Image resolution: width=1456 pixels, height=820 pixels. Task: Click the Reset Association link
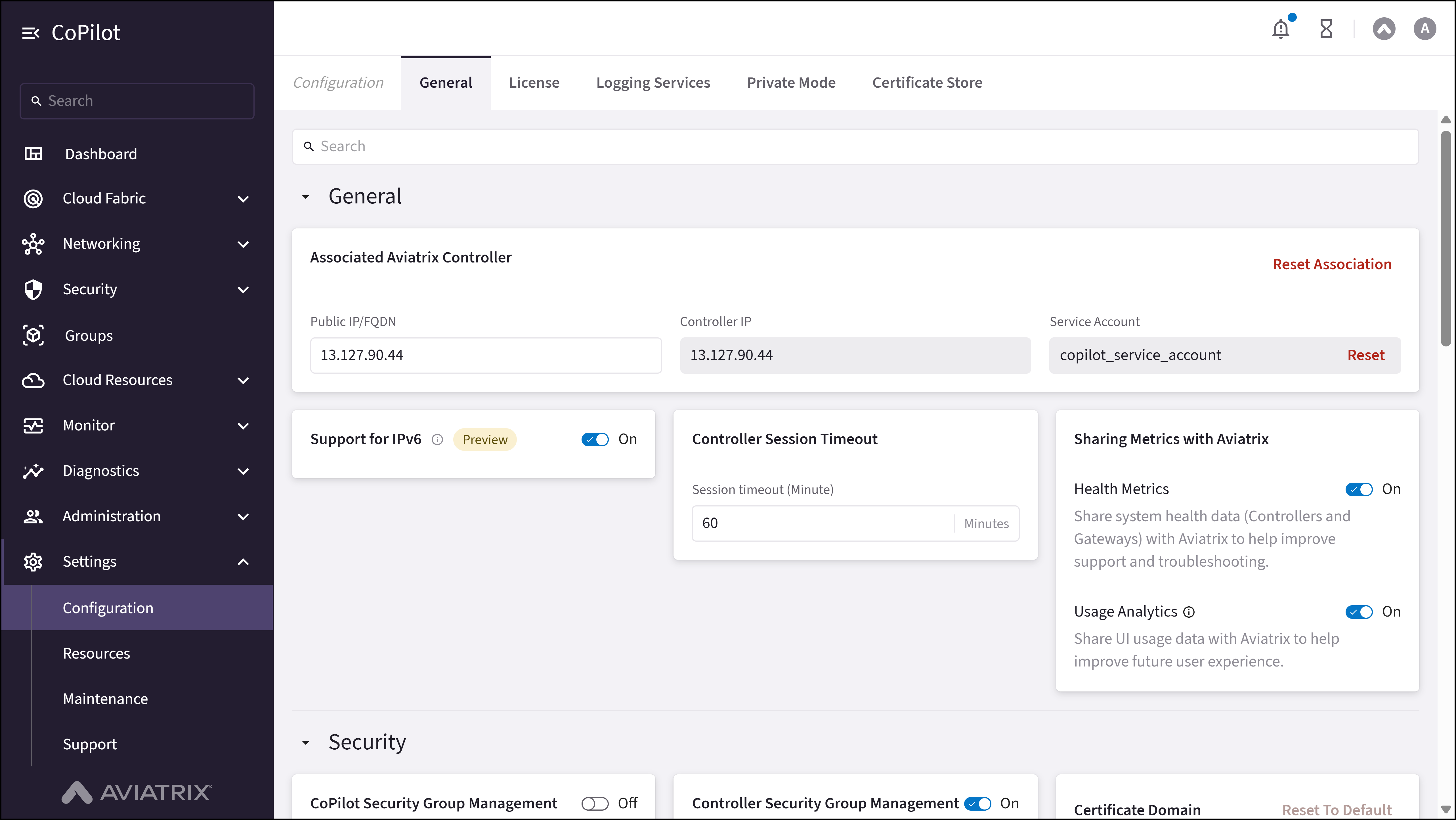coord(1332,264)
